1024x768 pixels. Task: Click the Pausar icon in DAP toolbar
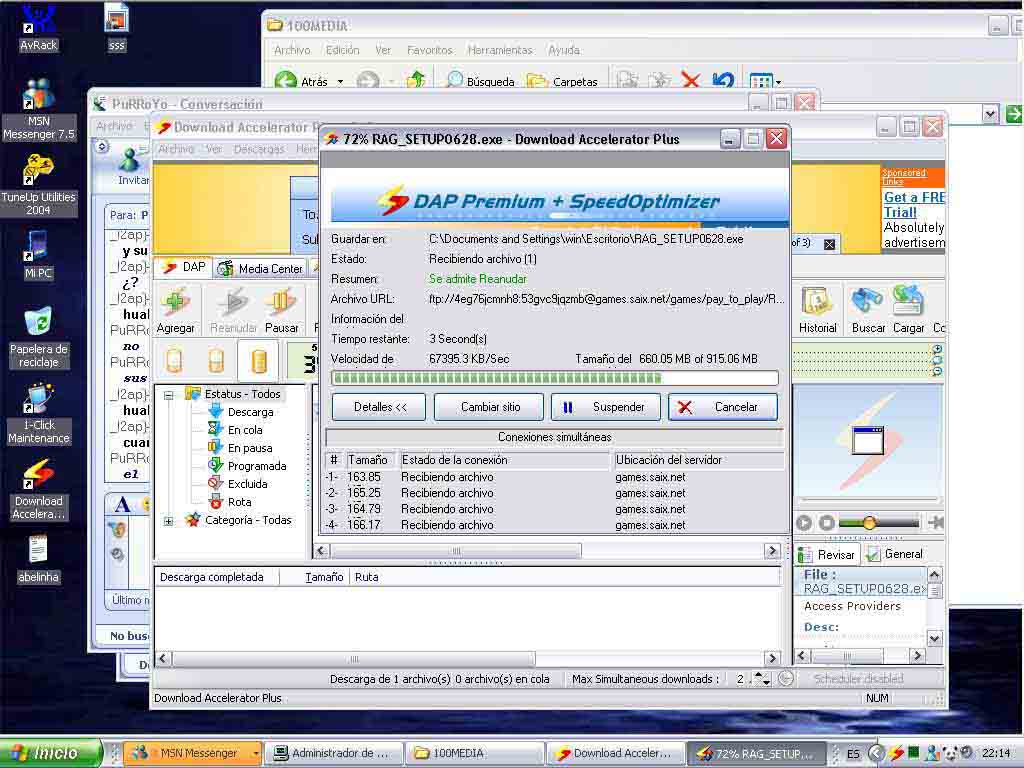[x=281, y=310]
